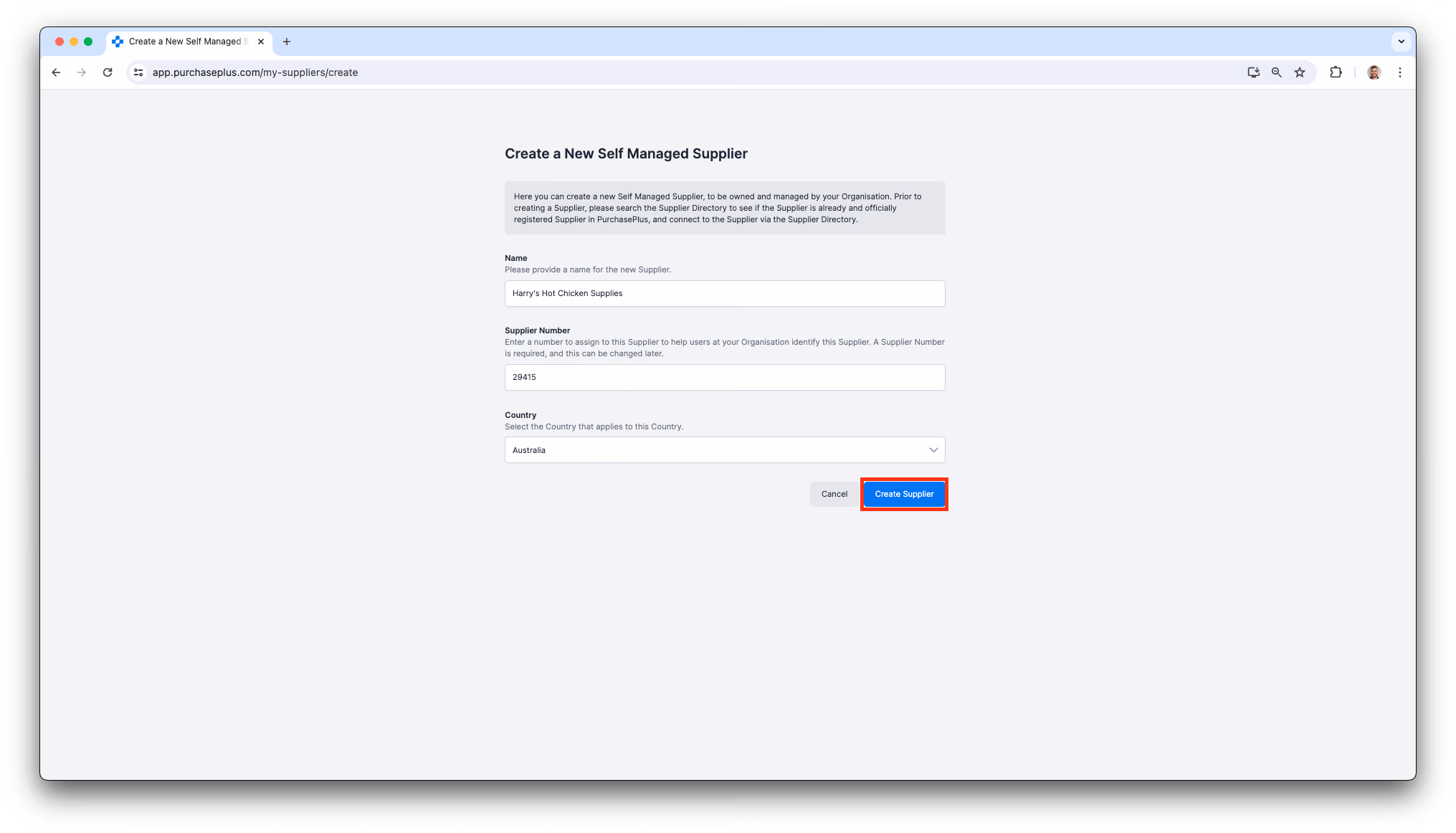Click the browser back arrow

(x=56, y=72)
